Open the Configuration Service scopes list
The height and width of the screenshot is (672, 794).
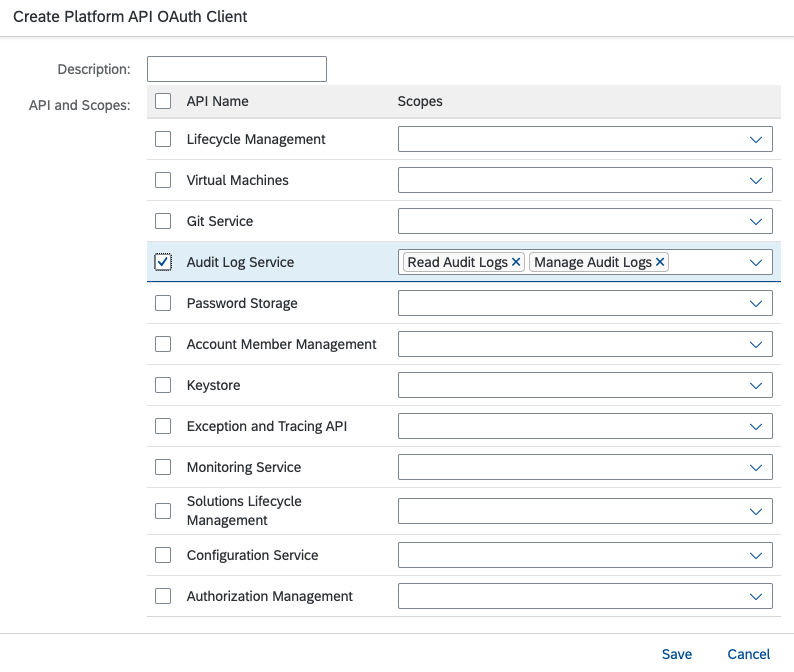click(x=757, y=555)
